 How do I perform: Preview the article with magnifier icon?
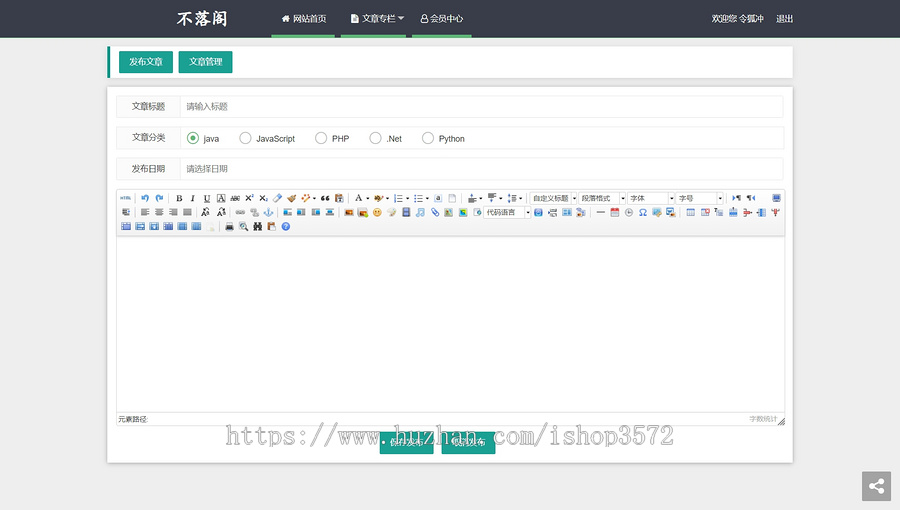pos(243,227)
